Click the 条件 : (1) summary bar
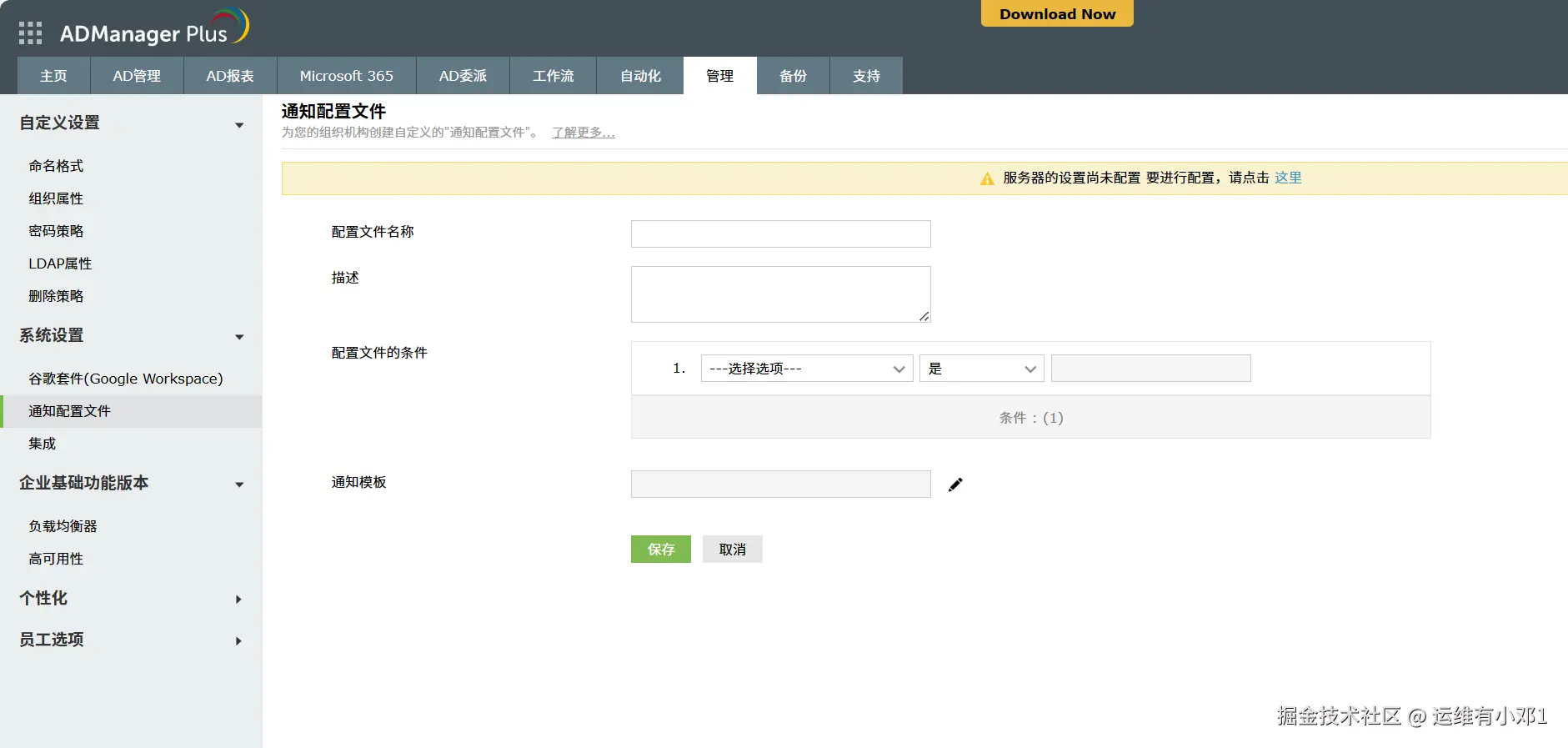Viewport: 1568px width, 748px height. [x=1031, y=418]
